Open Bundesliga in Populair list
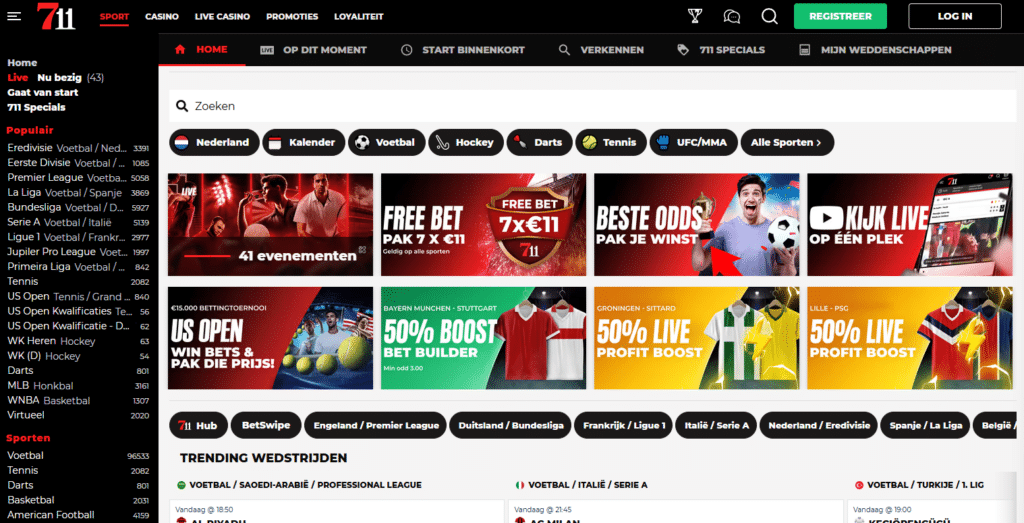This screenshot has height=523, width=1024. pos(78,208)
